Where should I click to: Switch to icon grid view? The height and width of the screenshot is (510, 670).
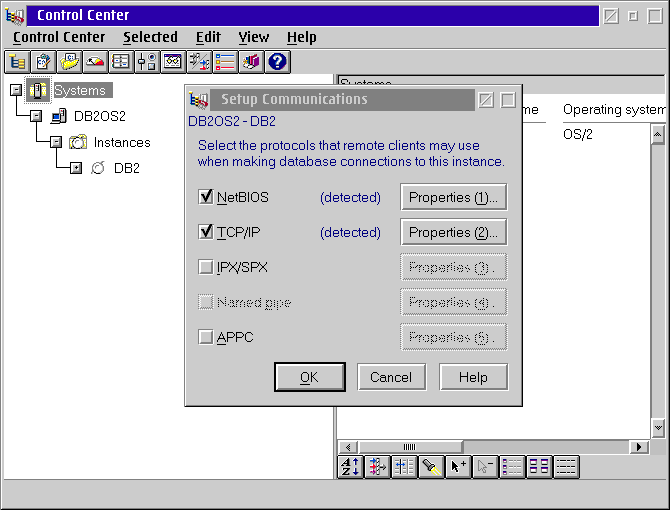click(x=539, y=466)
